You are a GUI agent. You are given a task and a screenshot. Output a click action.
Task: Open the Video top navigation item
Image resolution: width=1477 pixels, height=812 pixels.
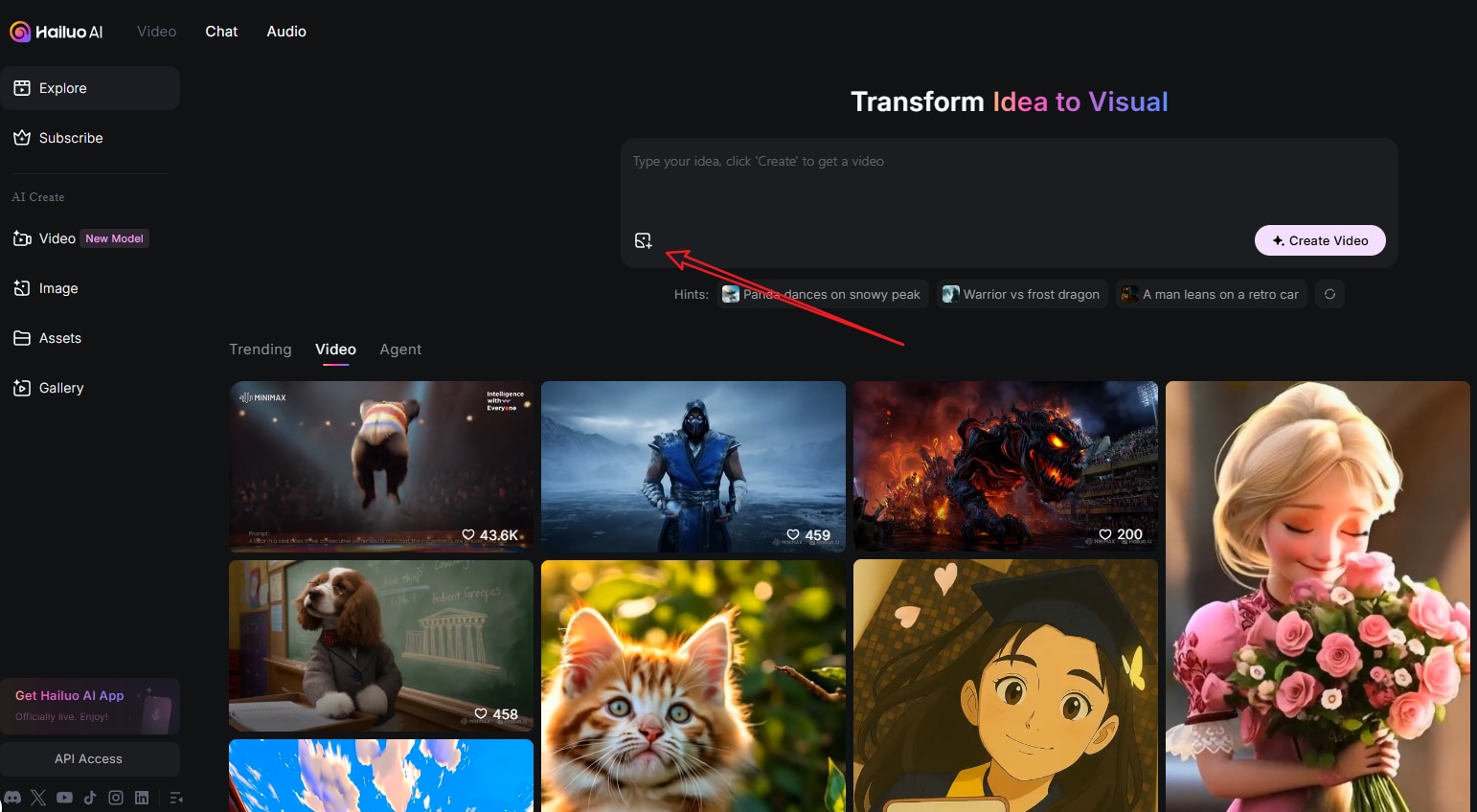pyautogui.click(x=156, y=32)
